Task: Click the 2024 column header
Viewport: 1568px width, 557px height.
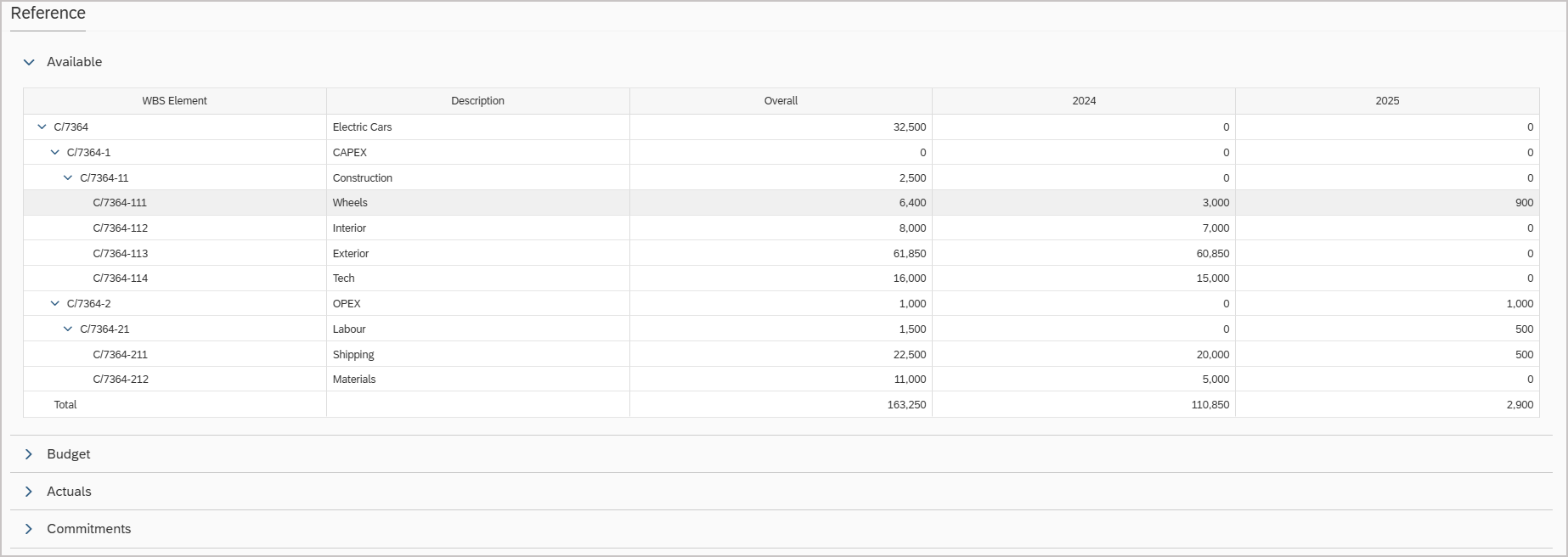Action: pyautogui.click(x=1086, y=100)
